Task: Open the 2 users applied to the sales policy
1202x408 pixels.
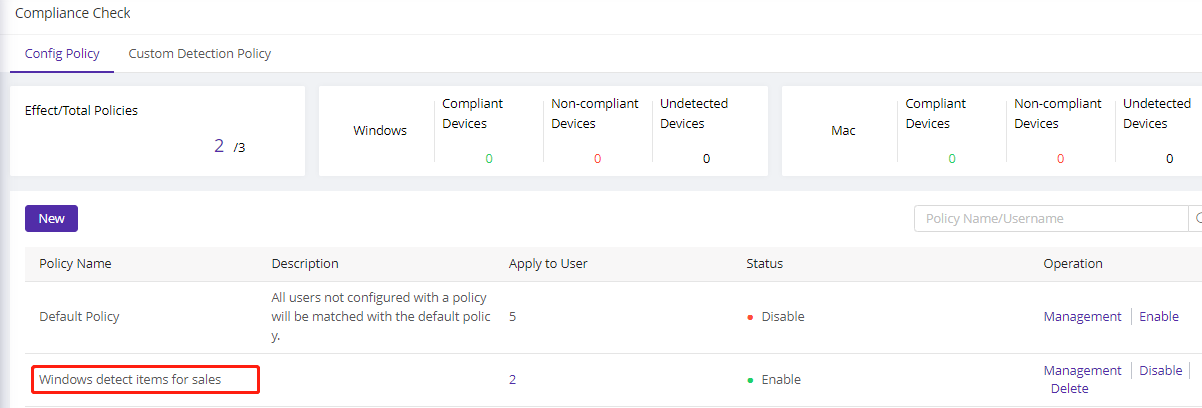Action: (x=513, y=380)
